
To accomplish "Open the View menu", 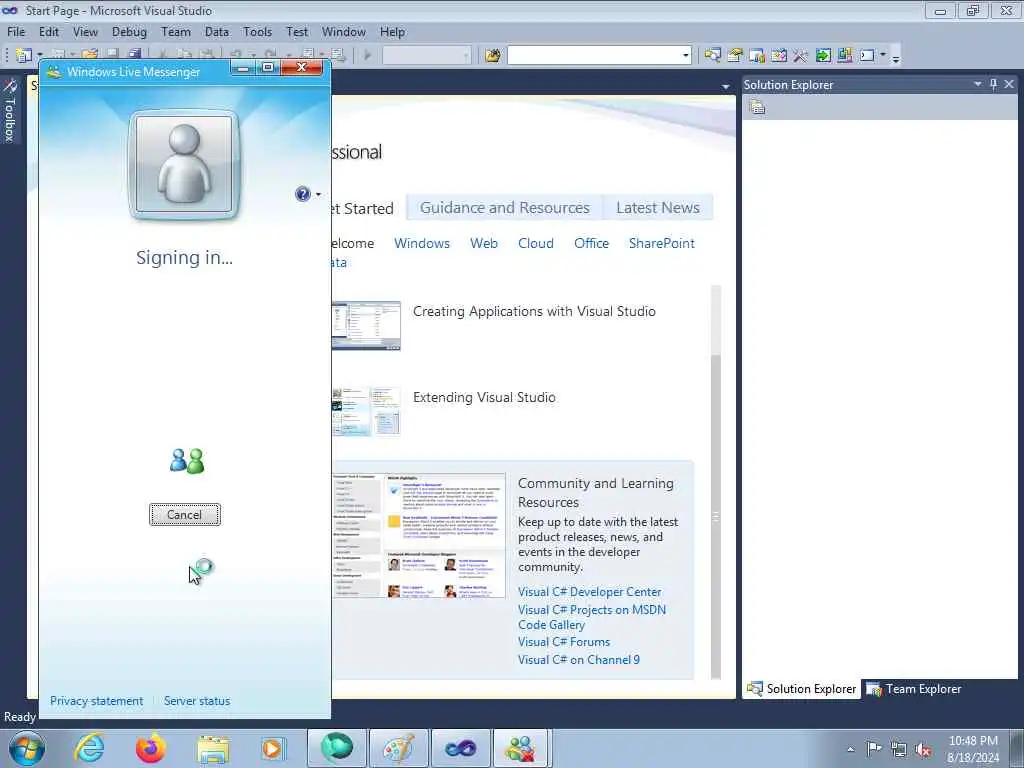I will [x=85, y=31].
